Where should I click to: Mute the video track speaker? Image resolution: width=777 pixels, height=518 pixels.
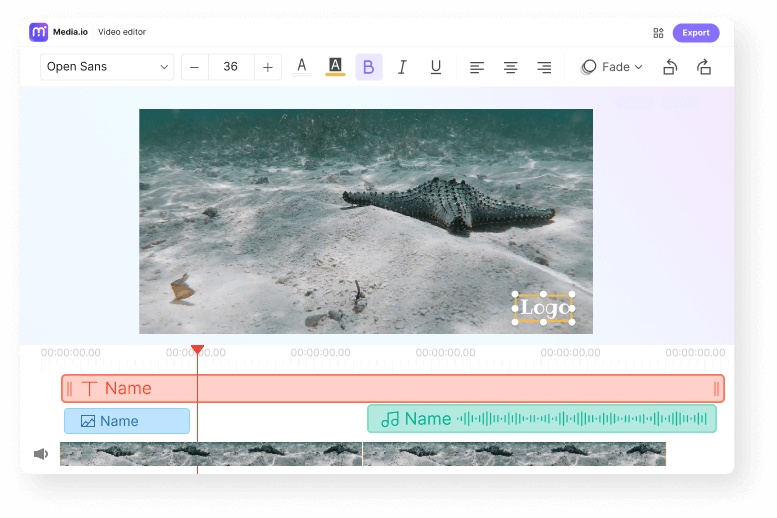[x=41, y=454]
